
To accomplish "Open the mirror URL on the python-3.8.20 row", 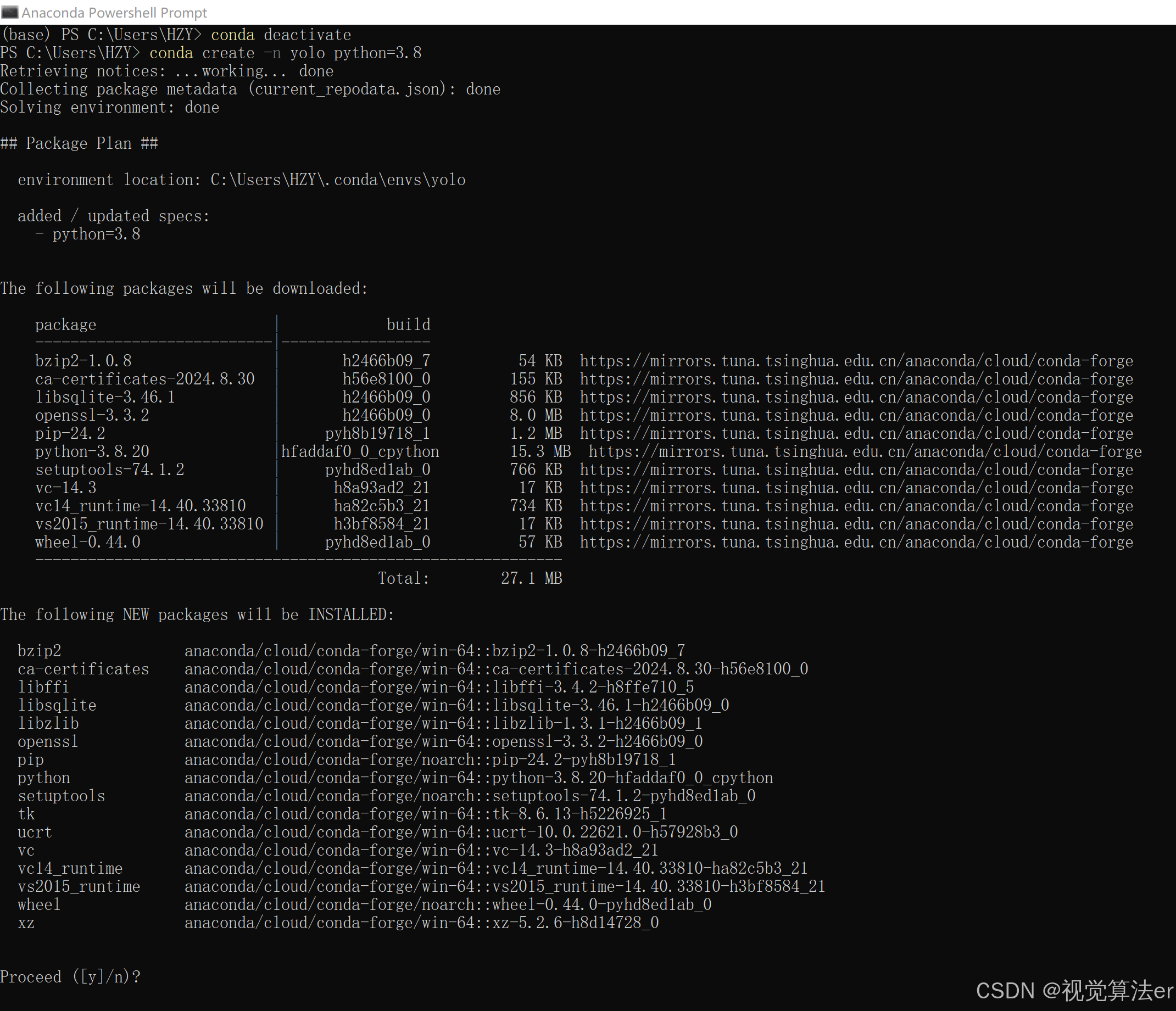I will click(865, 451).
